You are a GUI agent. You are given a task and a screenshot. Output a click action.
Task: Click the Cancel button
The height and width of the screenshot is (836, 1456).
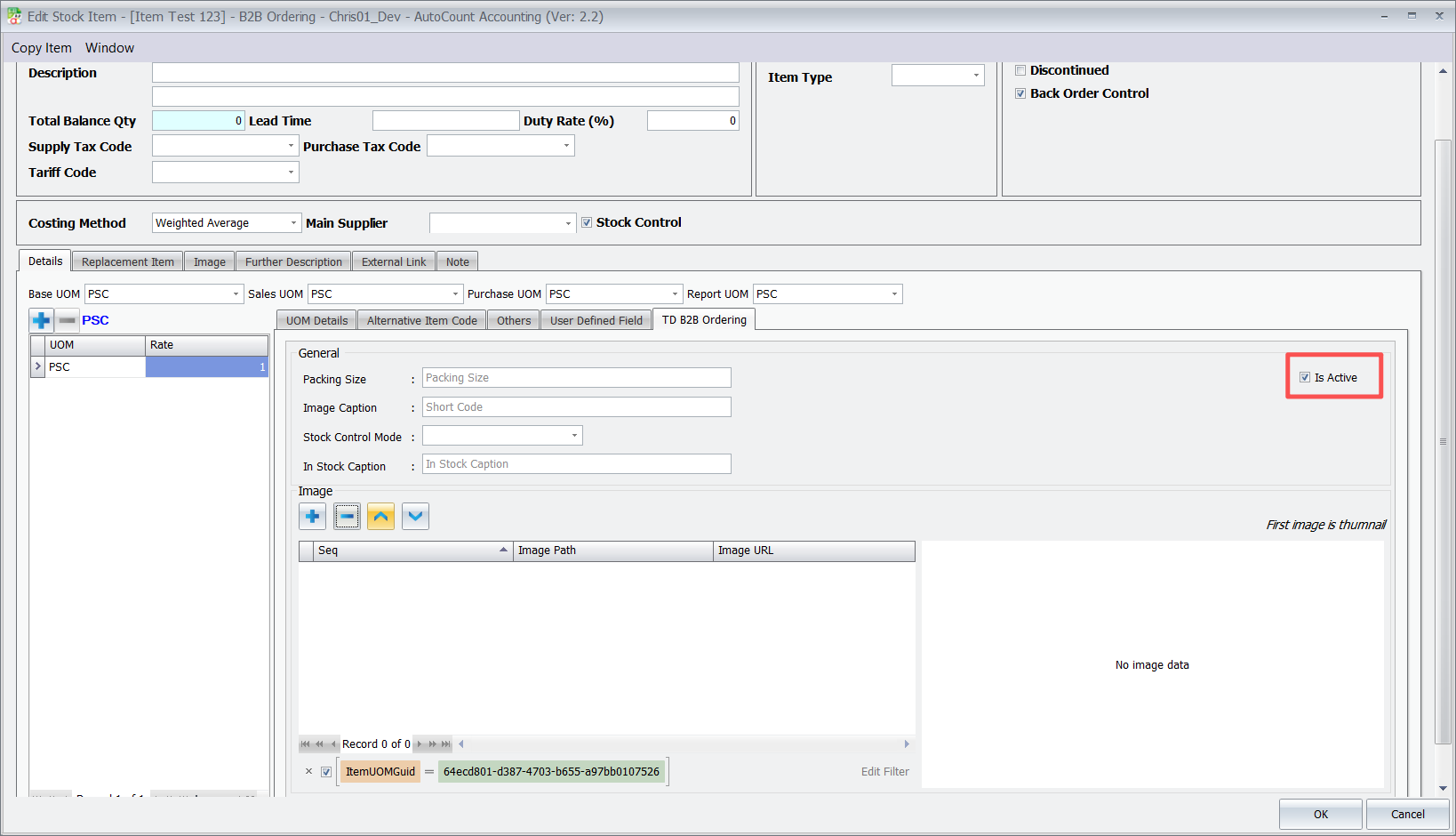[1408, 814]
